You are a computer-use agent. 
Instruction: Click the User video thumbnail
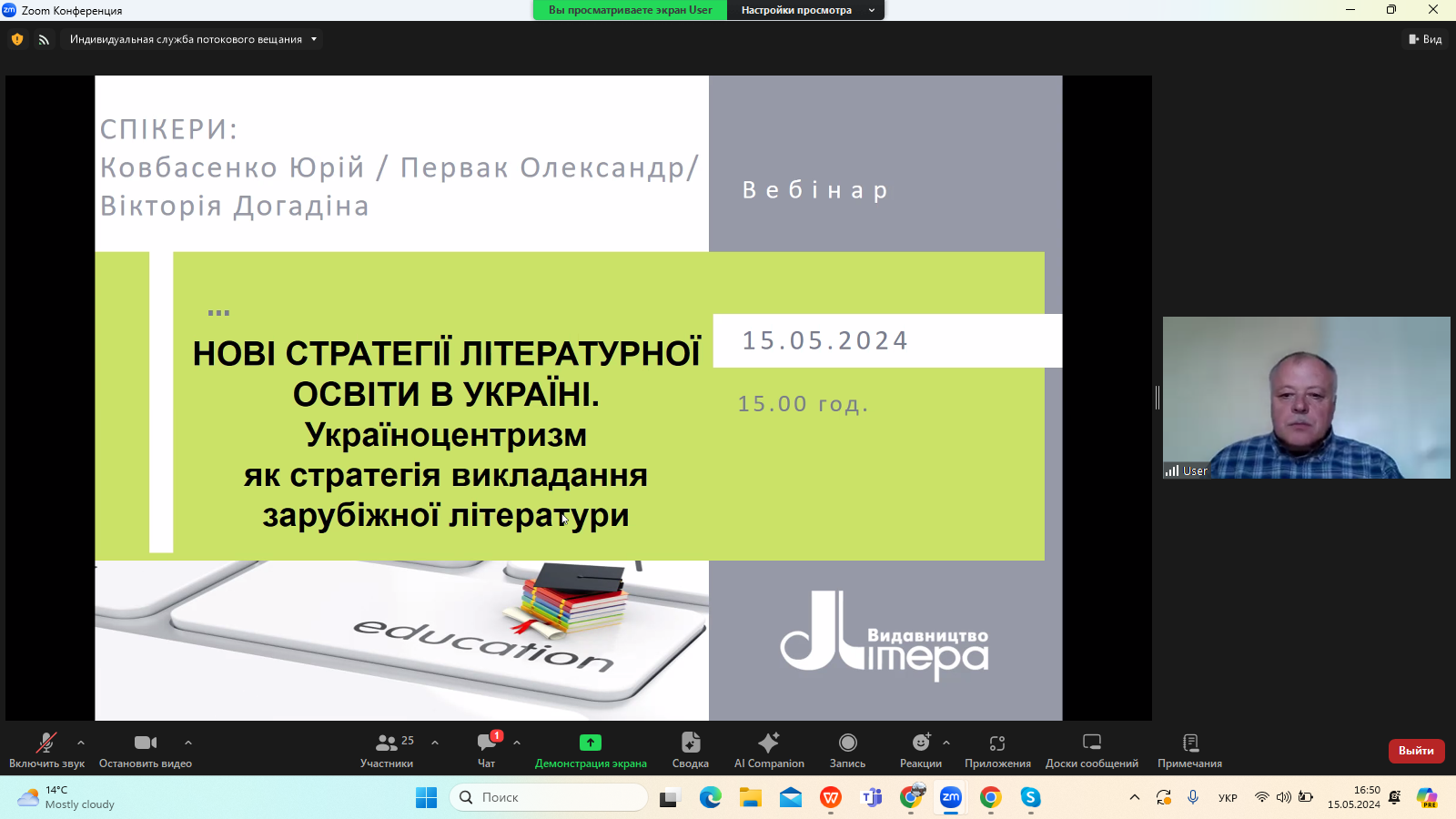1306,397
